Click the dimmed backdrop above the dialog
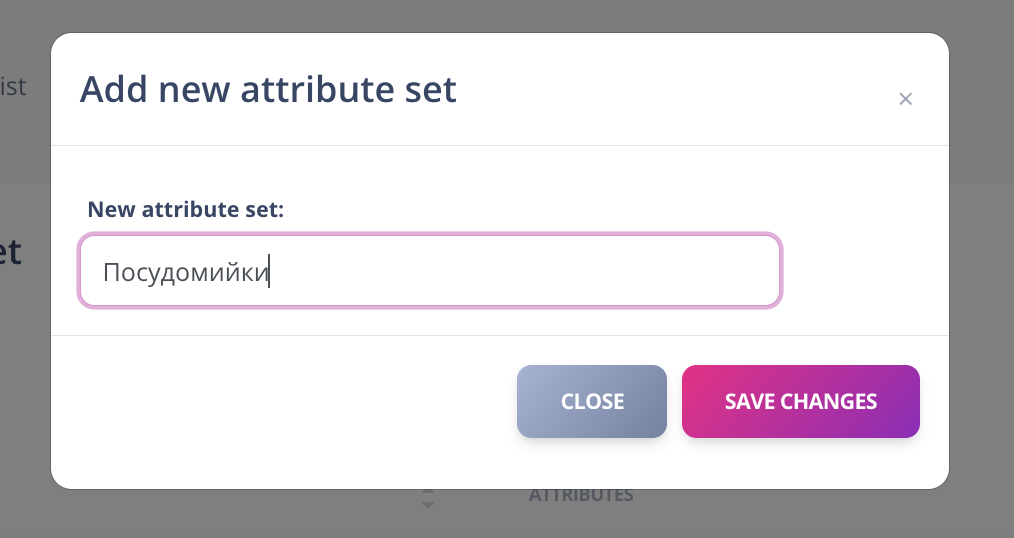1014x538 pixels. pos(500,15)
